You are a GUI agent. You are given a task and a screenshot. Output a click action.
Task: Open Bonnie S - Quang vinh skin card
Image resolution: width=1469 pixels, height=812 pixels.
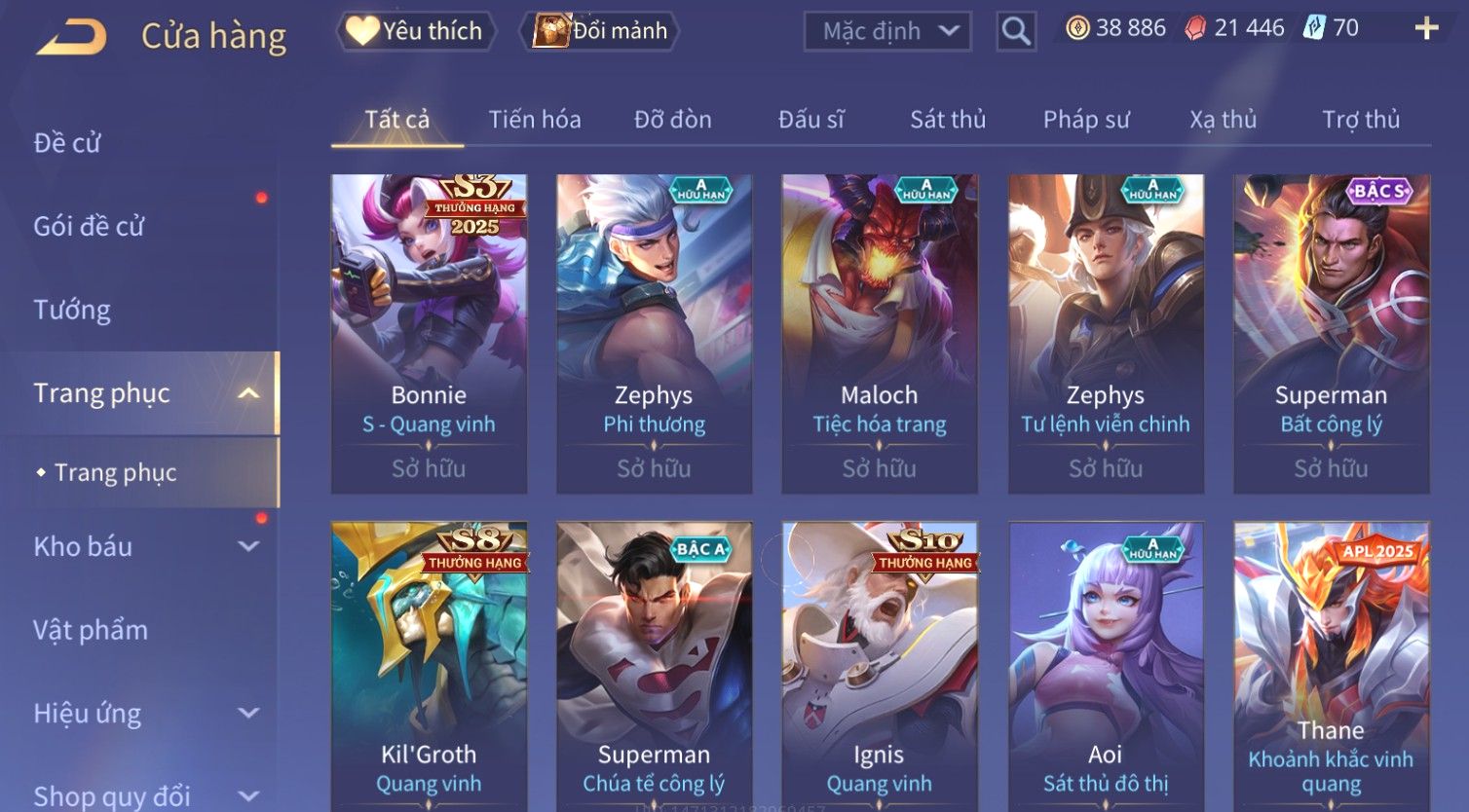[x=429, y=334]
